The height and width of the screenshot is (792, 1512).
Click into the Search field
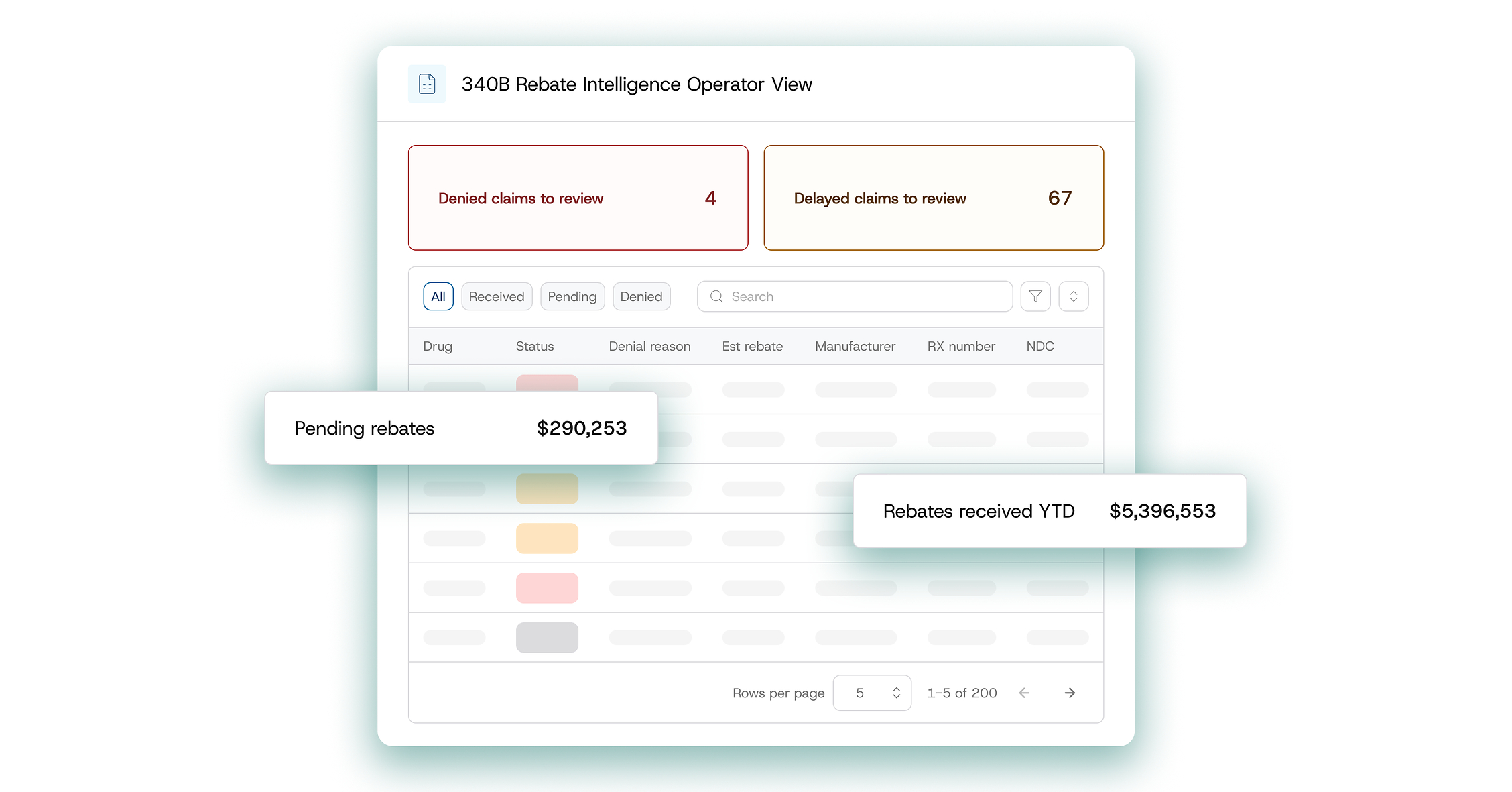coord(855,296)
